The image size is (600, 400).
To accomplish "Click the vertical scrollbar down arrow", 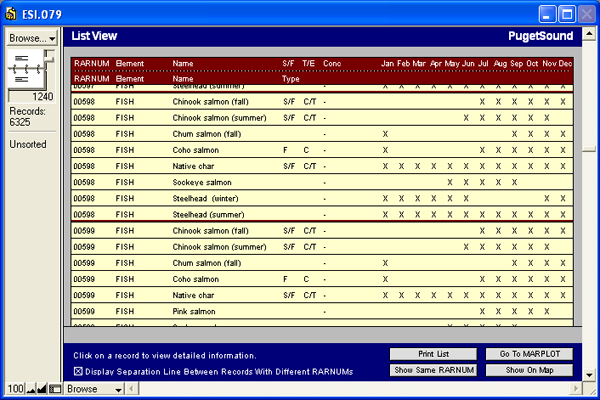I will (589, 375).
